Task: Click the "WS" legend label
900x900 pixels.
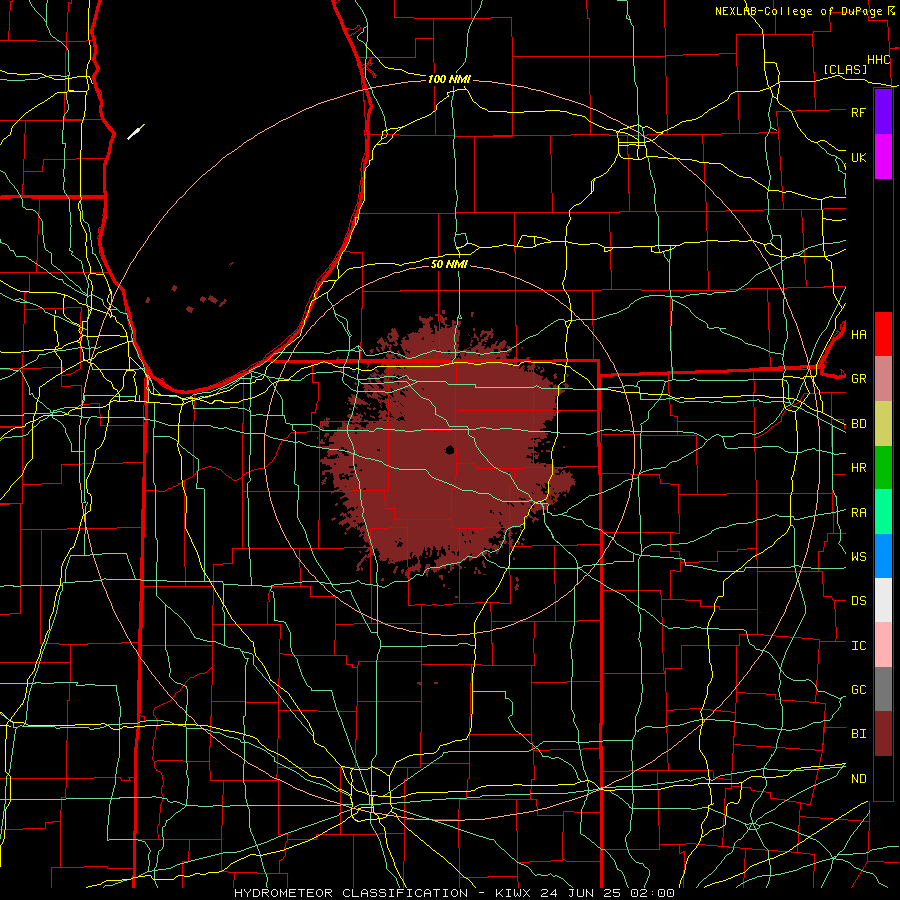Action: point(858,557)
